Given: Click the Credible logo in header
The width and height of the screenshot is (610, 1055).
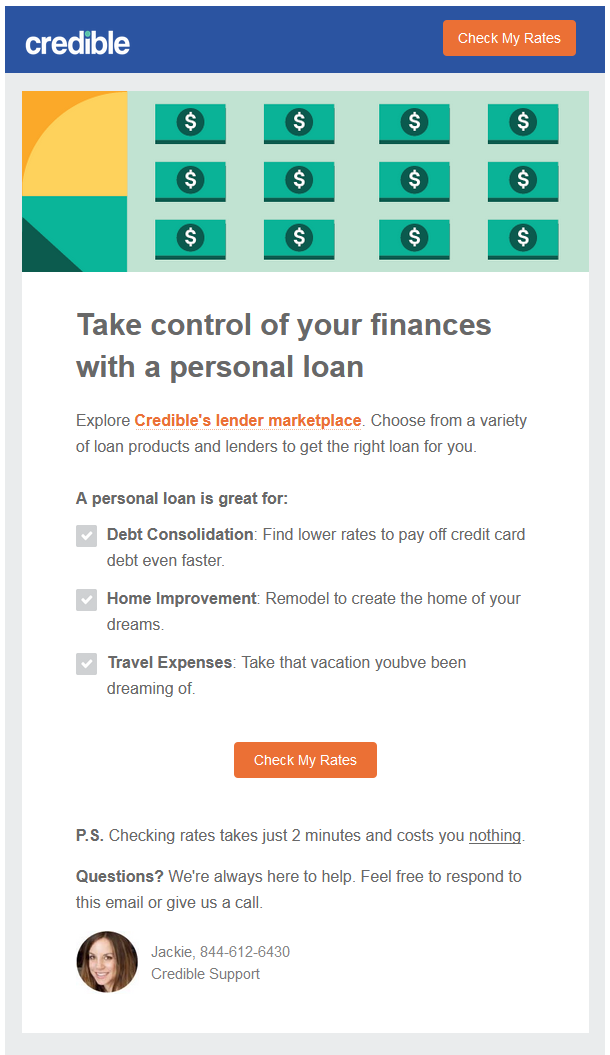Looking at the screenshot, I should [78, 42].
